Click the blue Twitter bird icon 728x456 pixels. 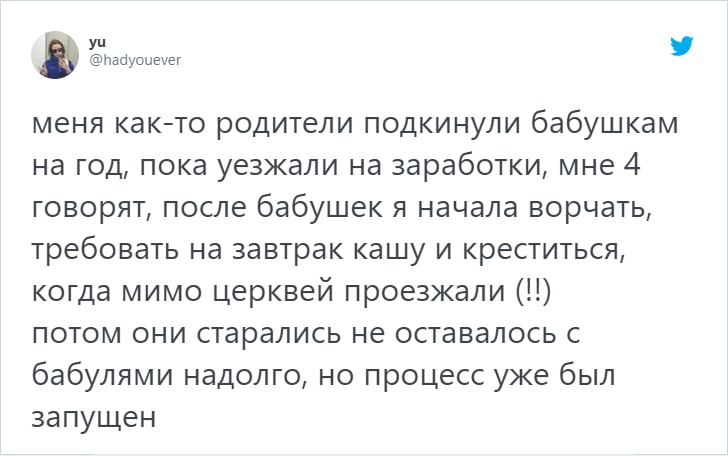682,46
